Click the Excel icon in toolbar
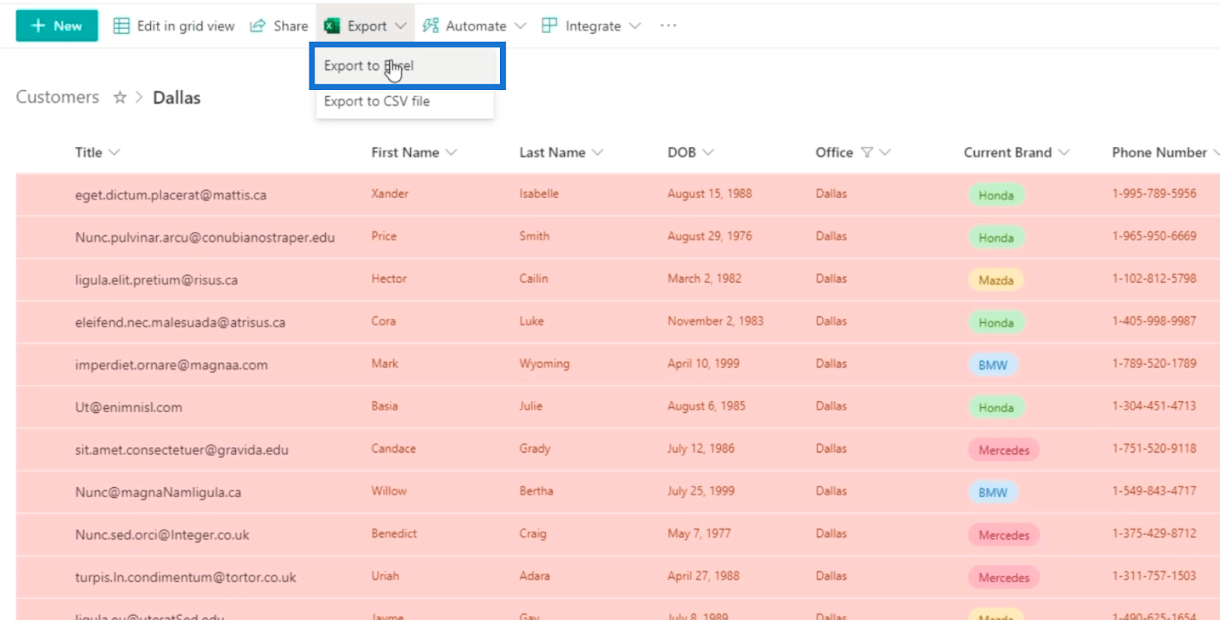Screen dimensions: 1220x620 pyautogui.click(x=332, y=26)
